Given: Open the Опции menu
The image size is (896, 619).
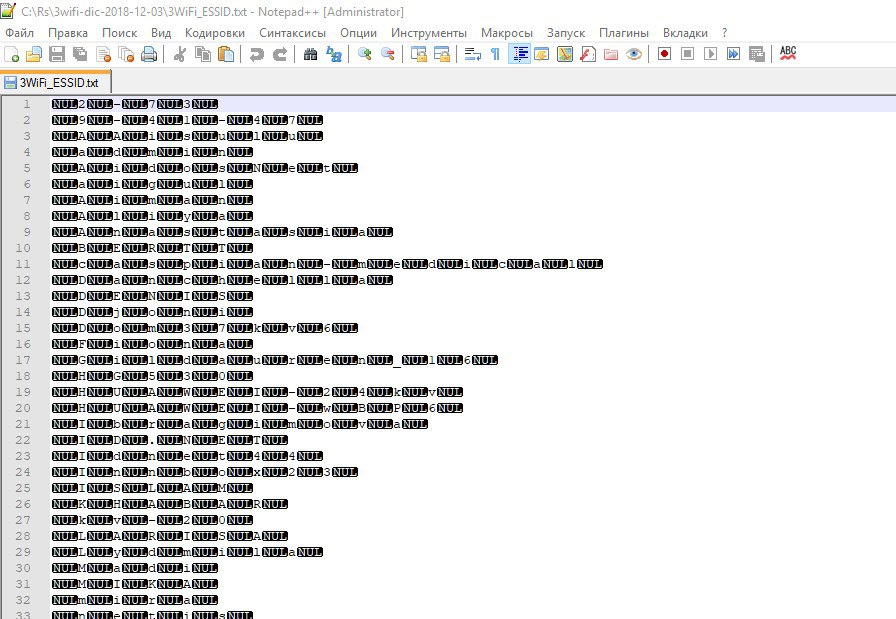Looking at the screenshot, I should [358, 33].
